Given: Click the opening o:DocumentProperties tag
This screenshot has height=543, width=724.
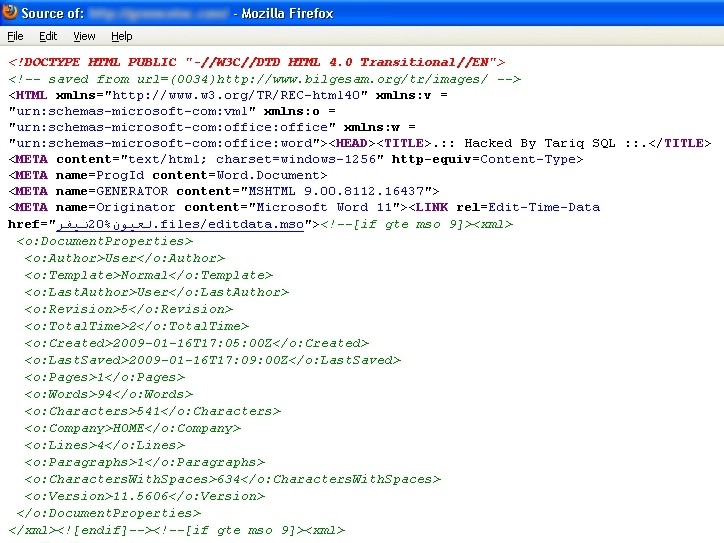Looking at the screenshot, I should pyautogui.click(x=105, y=241).
